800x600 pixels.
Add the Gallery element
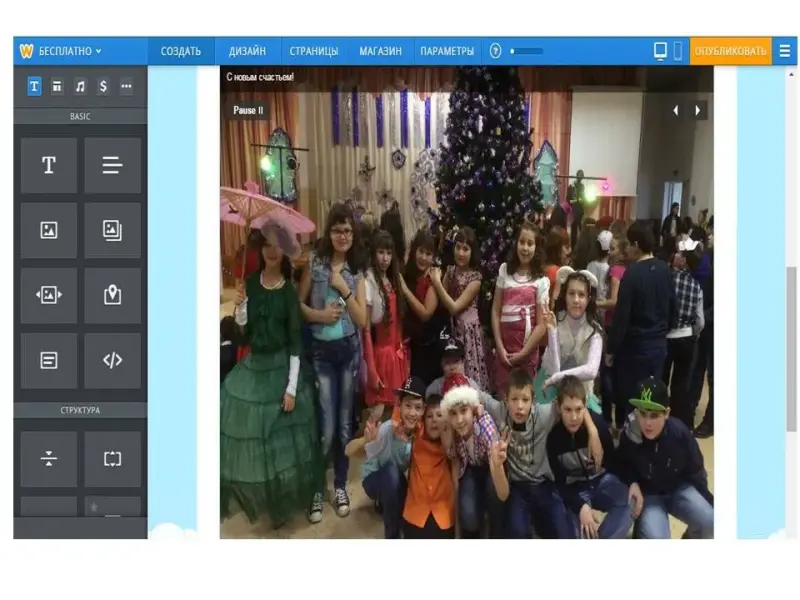coord(112,231)
